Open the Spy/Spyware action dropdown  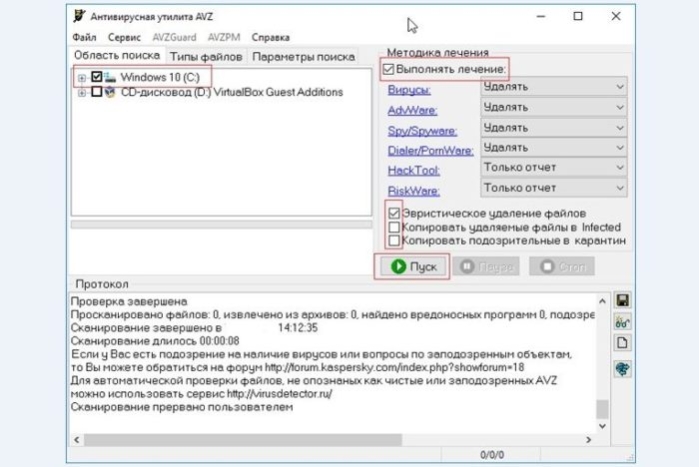click(x=554, y=127)
